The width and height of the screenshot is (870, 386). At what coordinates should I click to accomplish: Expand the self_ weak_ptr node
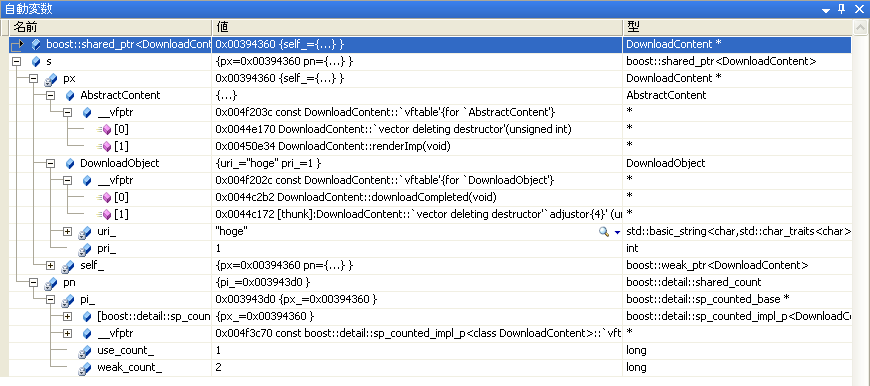tap(50, 265)
